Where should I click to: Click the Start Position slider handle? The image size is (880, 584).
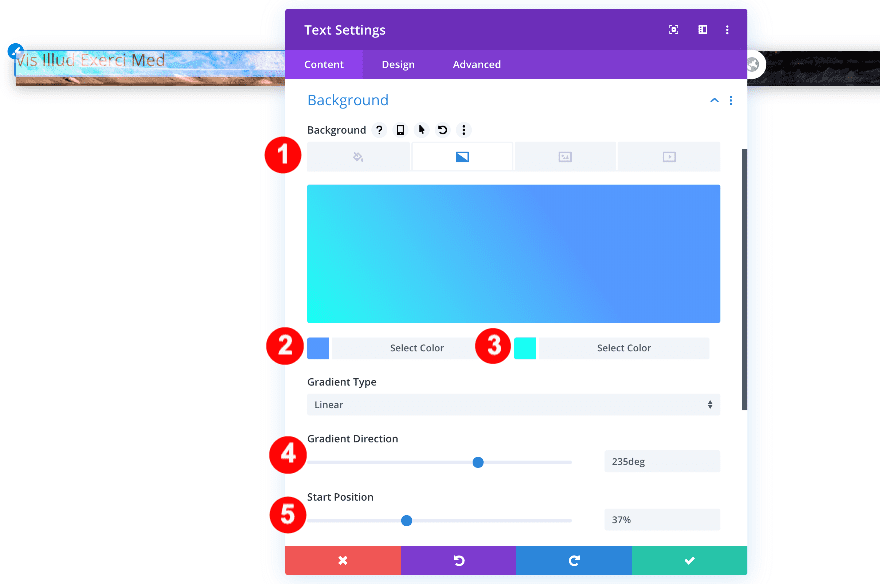pos(406,521)
